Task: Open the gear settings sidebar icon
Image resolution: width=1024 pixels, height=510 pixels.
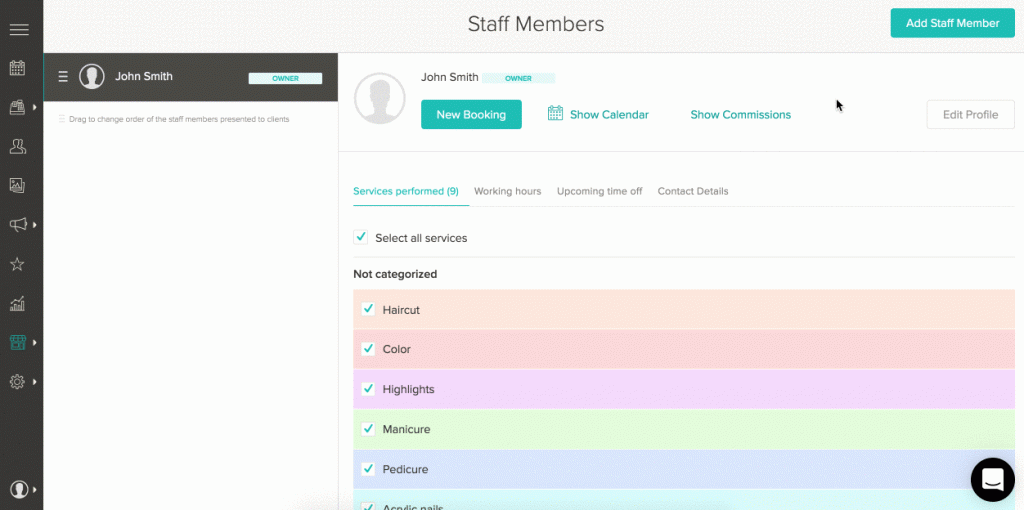Action: pyautogui.click(x=18, y=382)
